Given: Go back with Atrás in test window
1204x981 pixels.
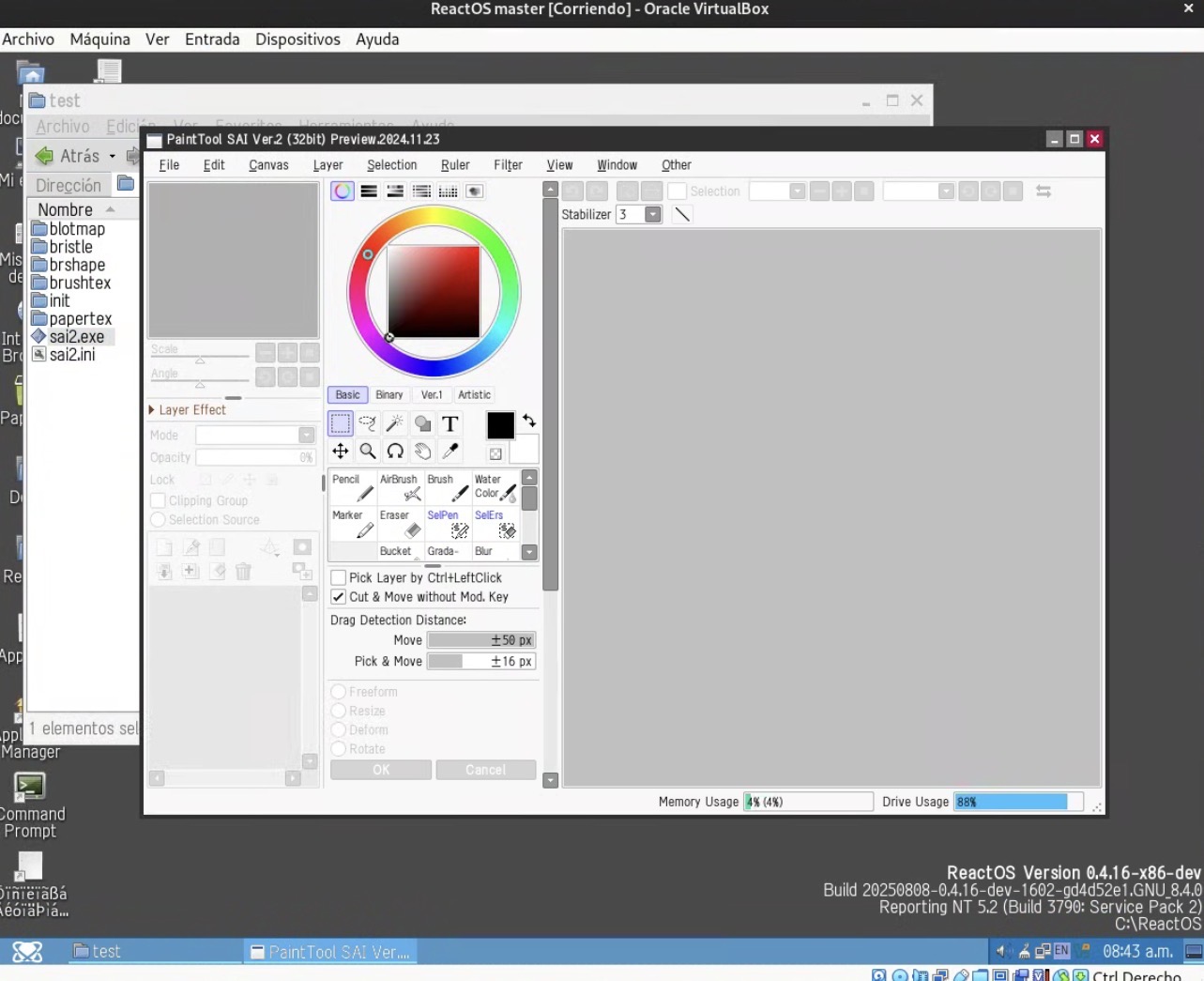Looking at the screenshot, I should (68, 157).
